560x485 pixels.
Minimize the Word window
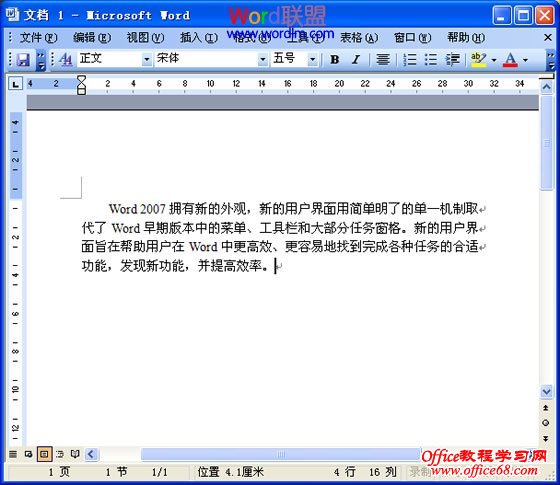tap(502, 15)
